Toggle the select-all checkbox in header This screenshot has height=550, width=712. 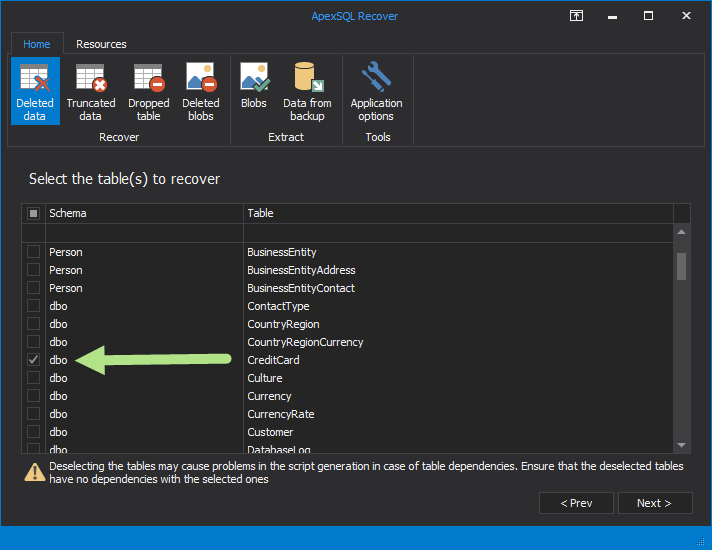[x=33, y=213]
